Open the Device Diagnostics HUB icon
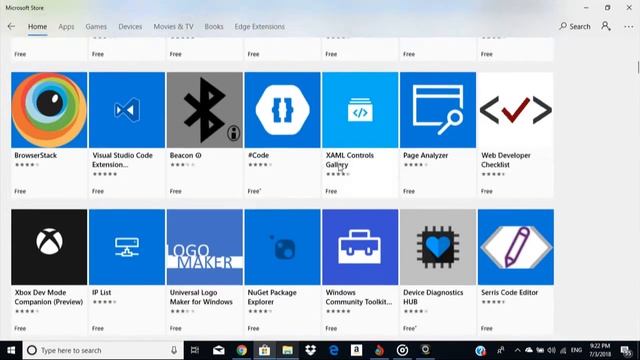Image resolution: width=640 pixels, height=360 pixels. click(438, 247)
